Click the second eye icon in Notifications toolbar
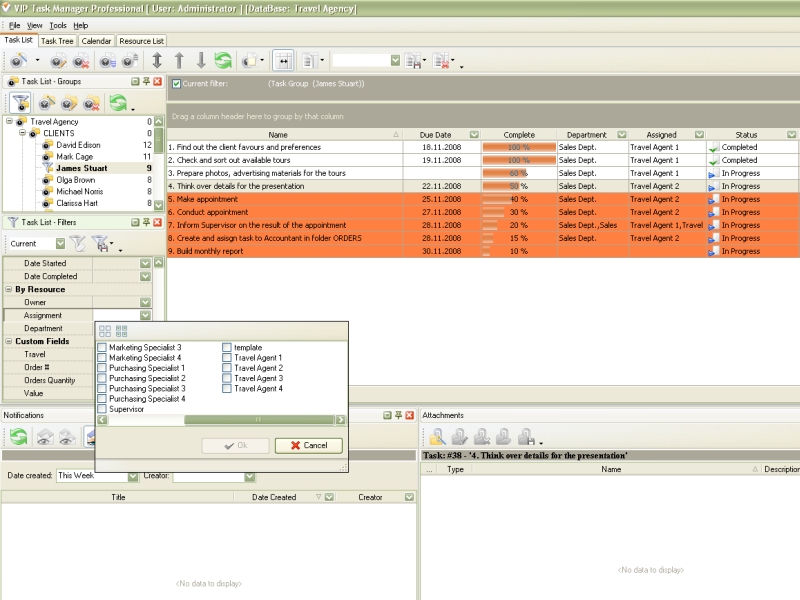800x600 pixels. tap(67, 437)
